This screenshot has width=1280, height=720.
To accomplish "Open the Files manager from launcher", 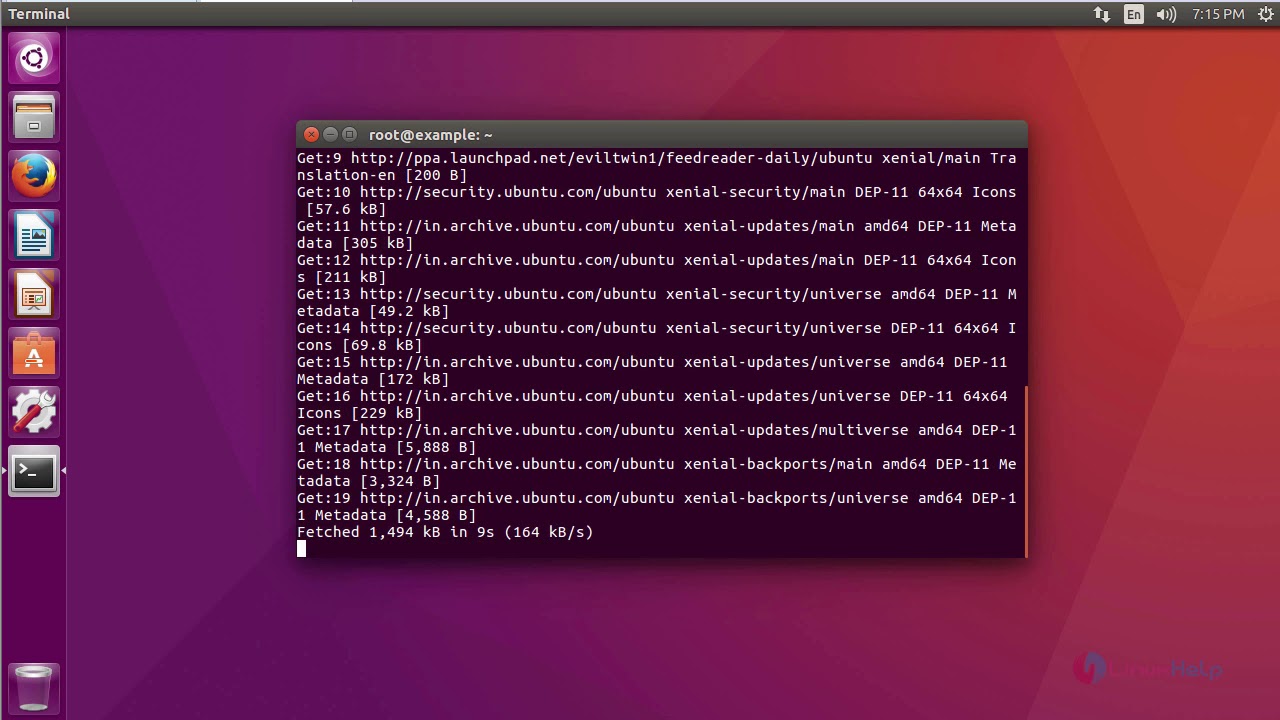I will tap(34, 117).
